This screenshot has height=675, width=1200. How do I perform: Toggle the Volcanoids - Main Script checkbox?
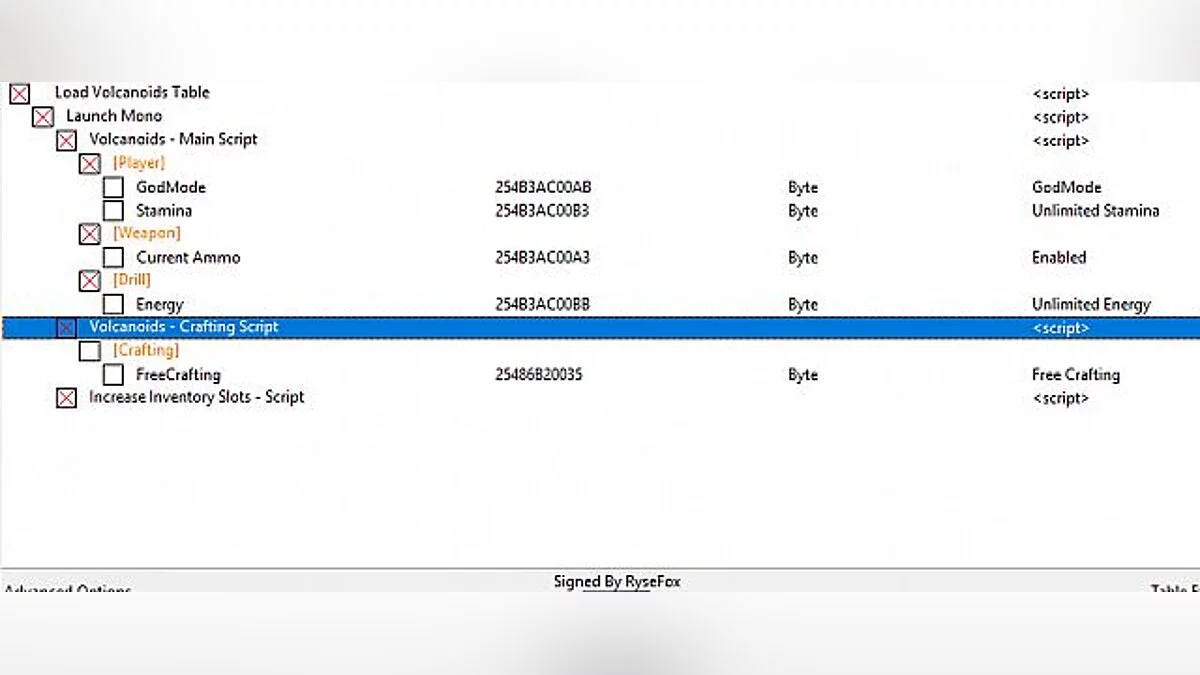click(x=66, y=141)
